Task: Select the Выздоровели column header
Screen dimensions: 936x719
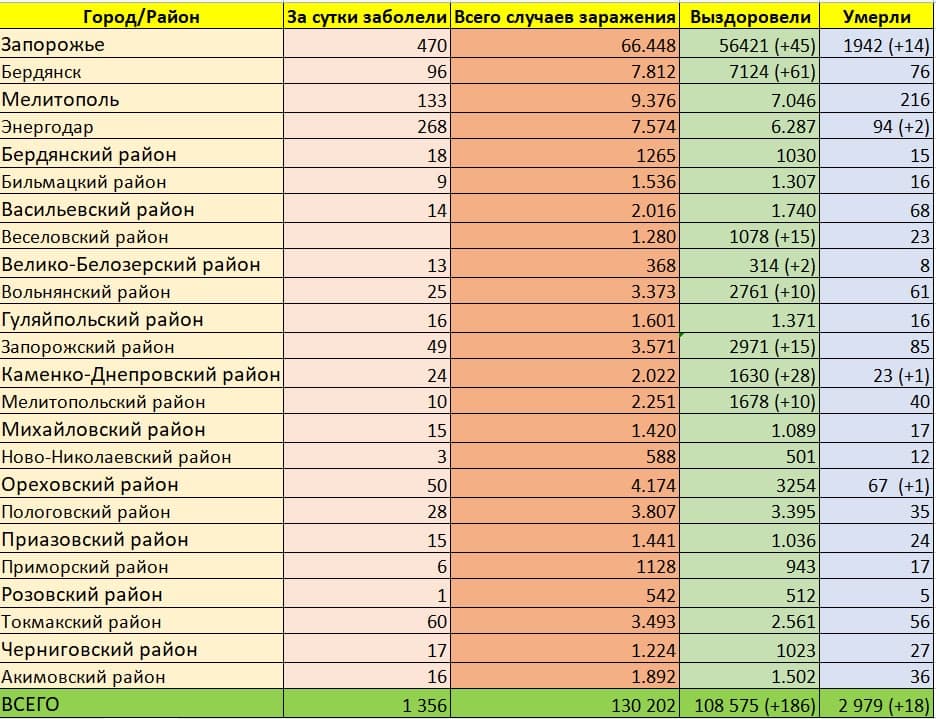Action: [x=749, y=17]
